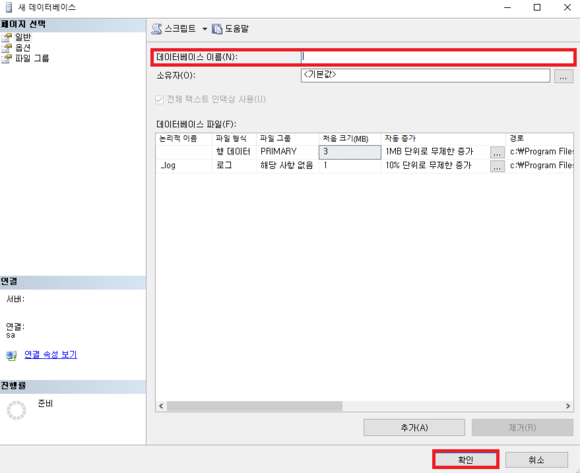The image size is (580, 473).
Task: Click the 스크립트 toolbar icon
Action: pyautogui.click(x=157, y=28)
